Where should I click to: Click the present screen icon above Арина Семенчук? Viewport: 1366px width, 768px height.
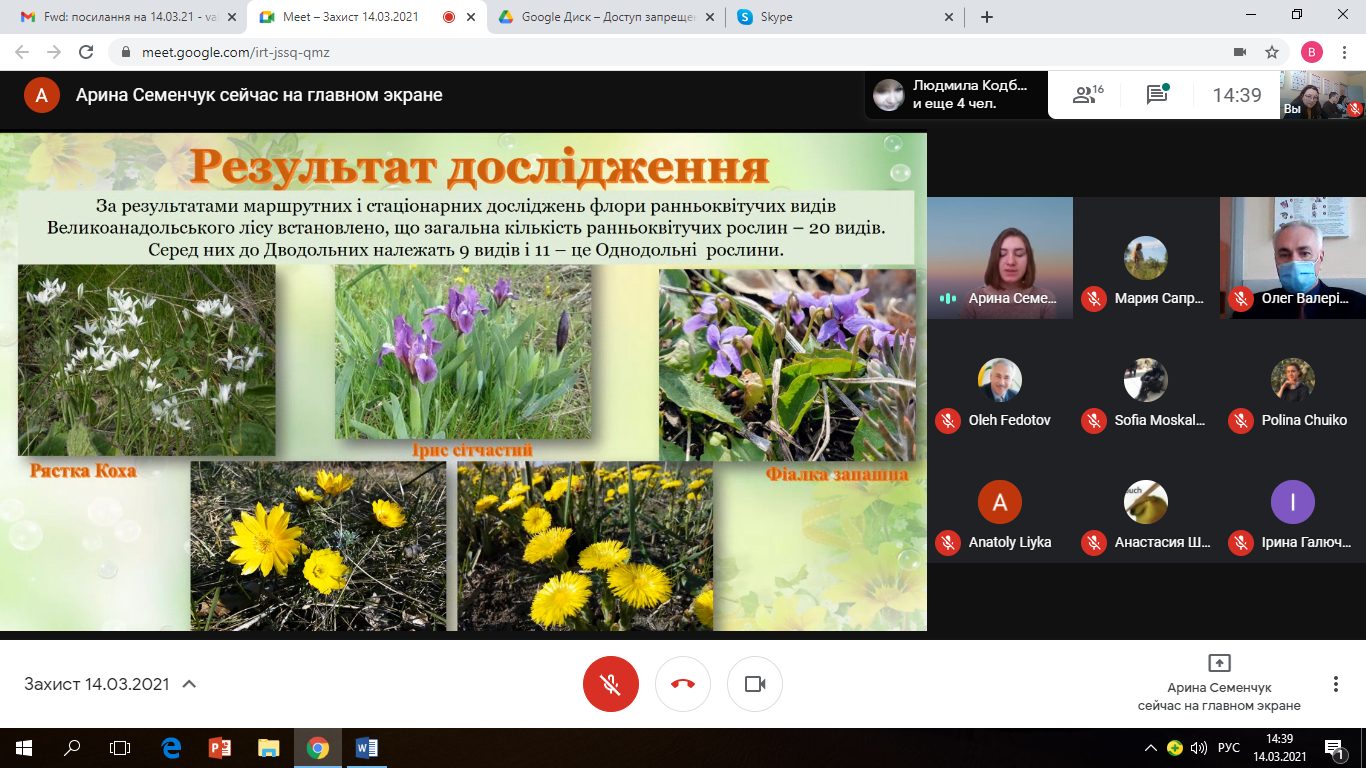tap(1219, 663)
